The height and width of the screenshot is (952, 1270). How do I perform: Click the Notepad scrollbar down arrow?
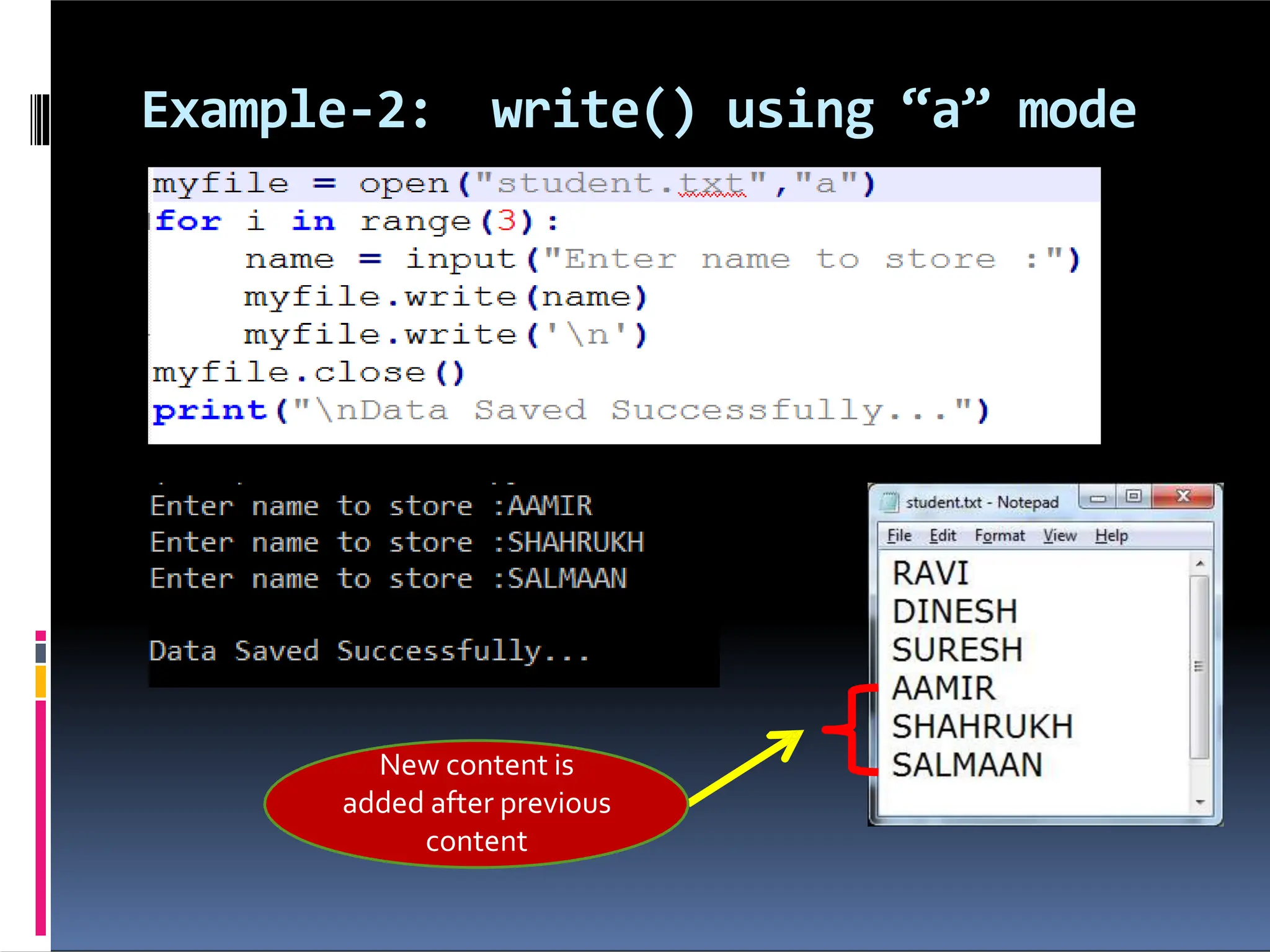coord(1200,802)
